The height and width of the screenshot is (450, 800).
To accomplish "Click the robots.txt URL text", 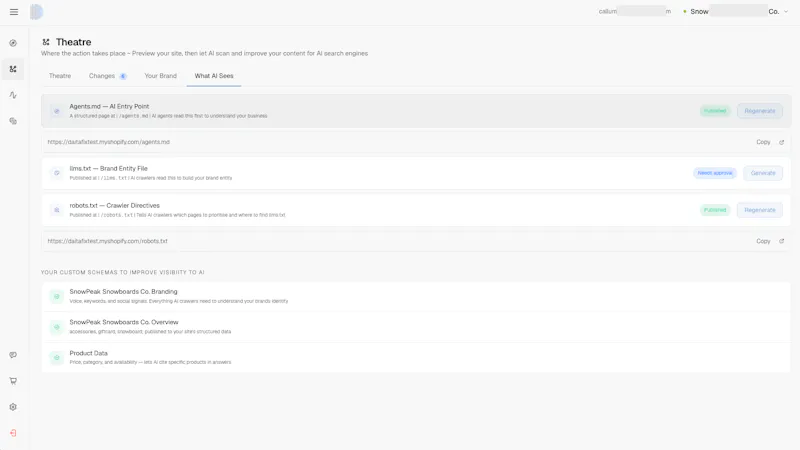I will point(108,241).
